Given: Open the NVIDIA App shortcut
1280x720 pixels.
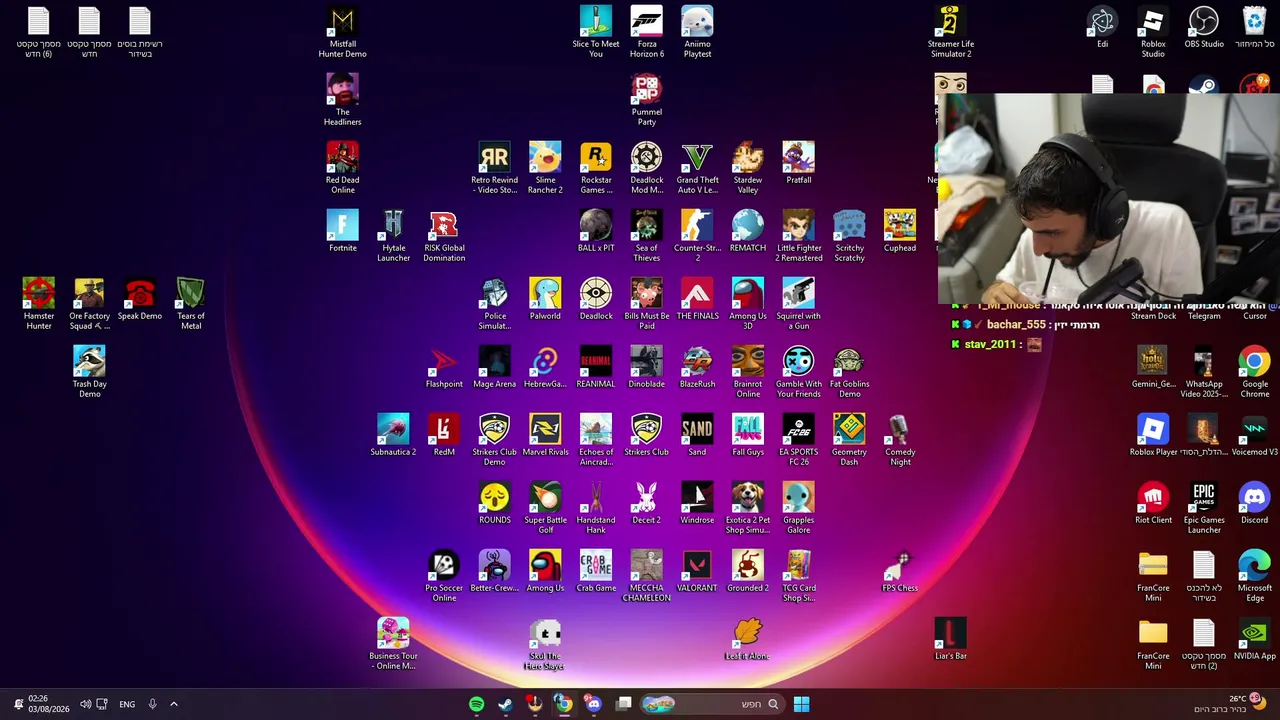Looking at the screenshot, I should click(x=1254, y=640).
